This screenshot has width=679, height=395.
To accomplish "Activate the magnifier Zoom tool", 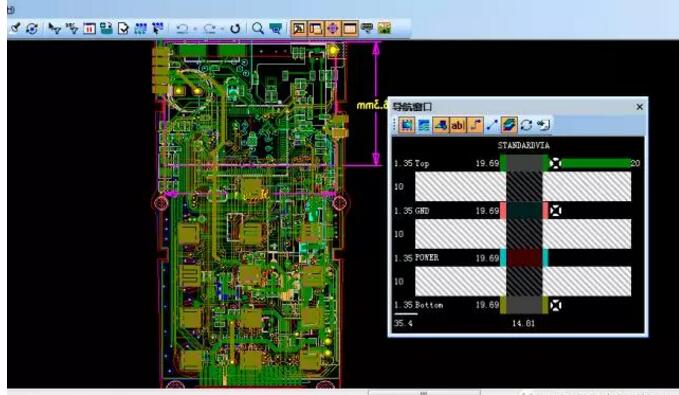I will coord(258,29).
